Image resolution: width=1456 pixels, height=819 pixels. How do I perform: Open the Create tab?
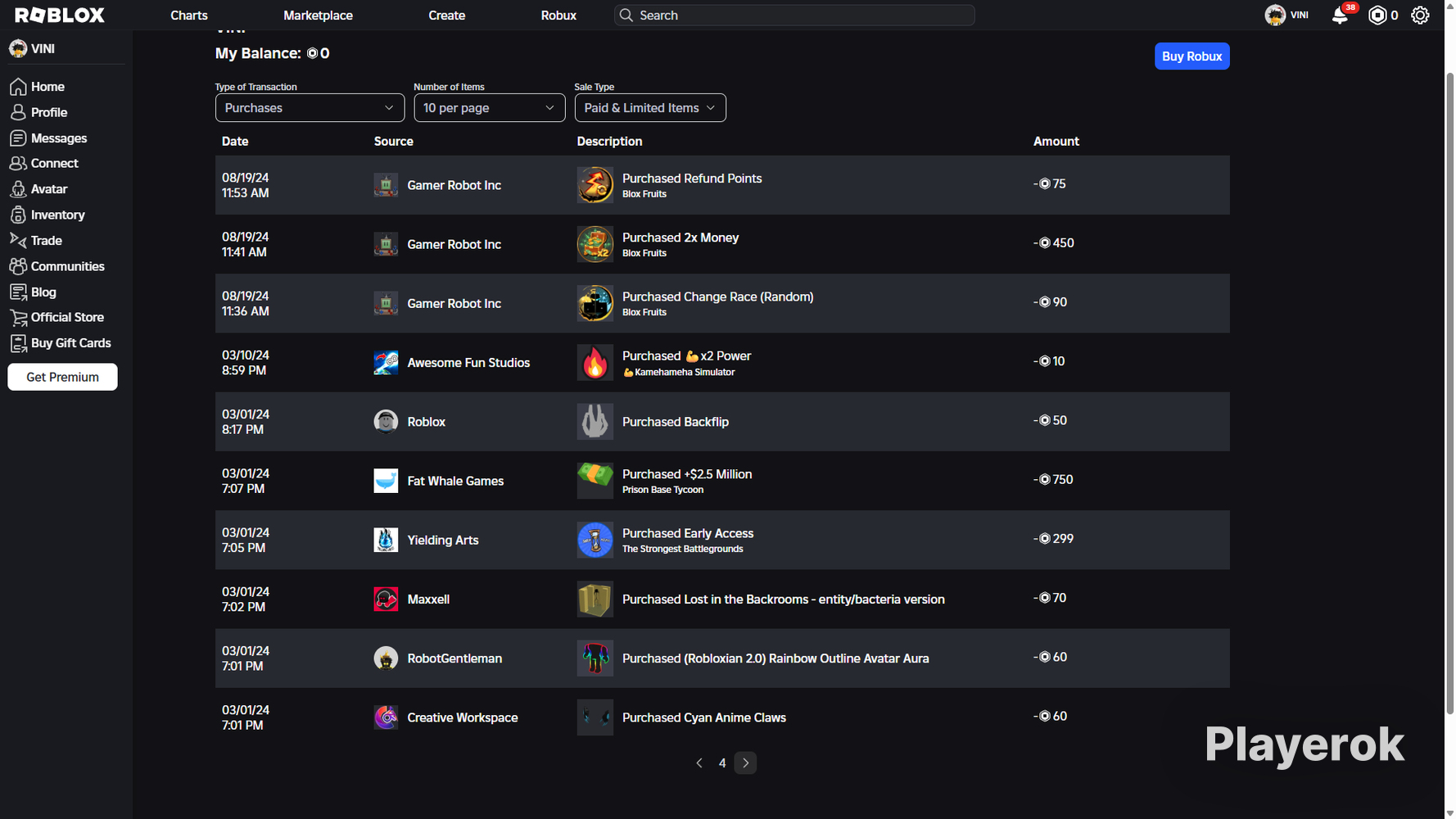tap(446, 15)
